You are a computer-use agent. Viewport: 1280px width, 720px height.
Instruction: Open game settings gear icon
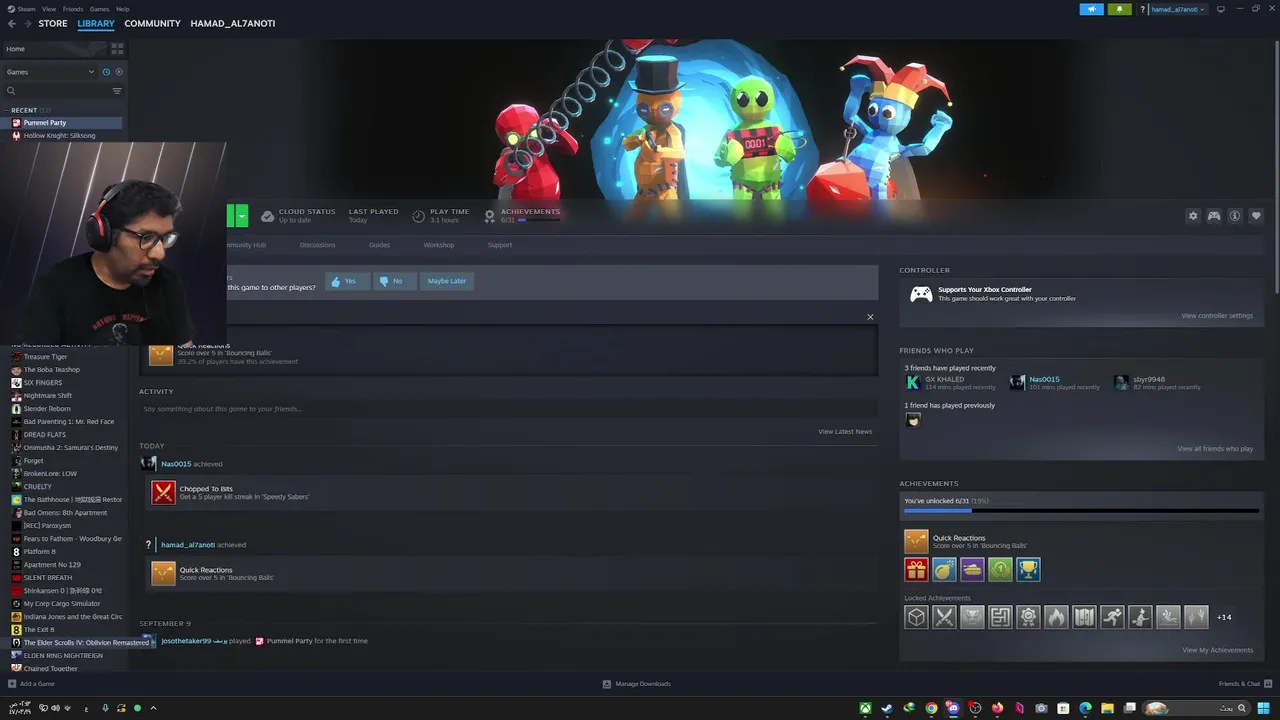pyautogui.click(x=1193, y=216)
